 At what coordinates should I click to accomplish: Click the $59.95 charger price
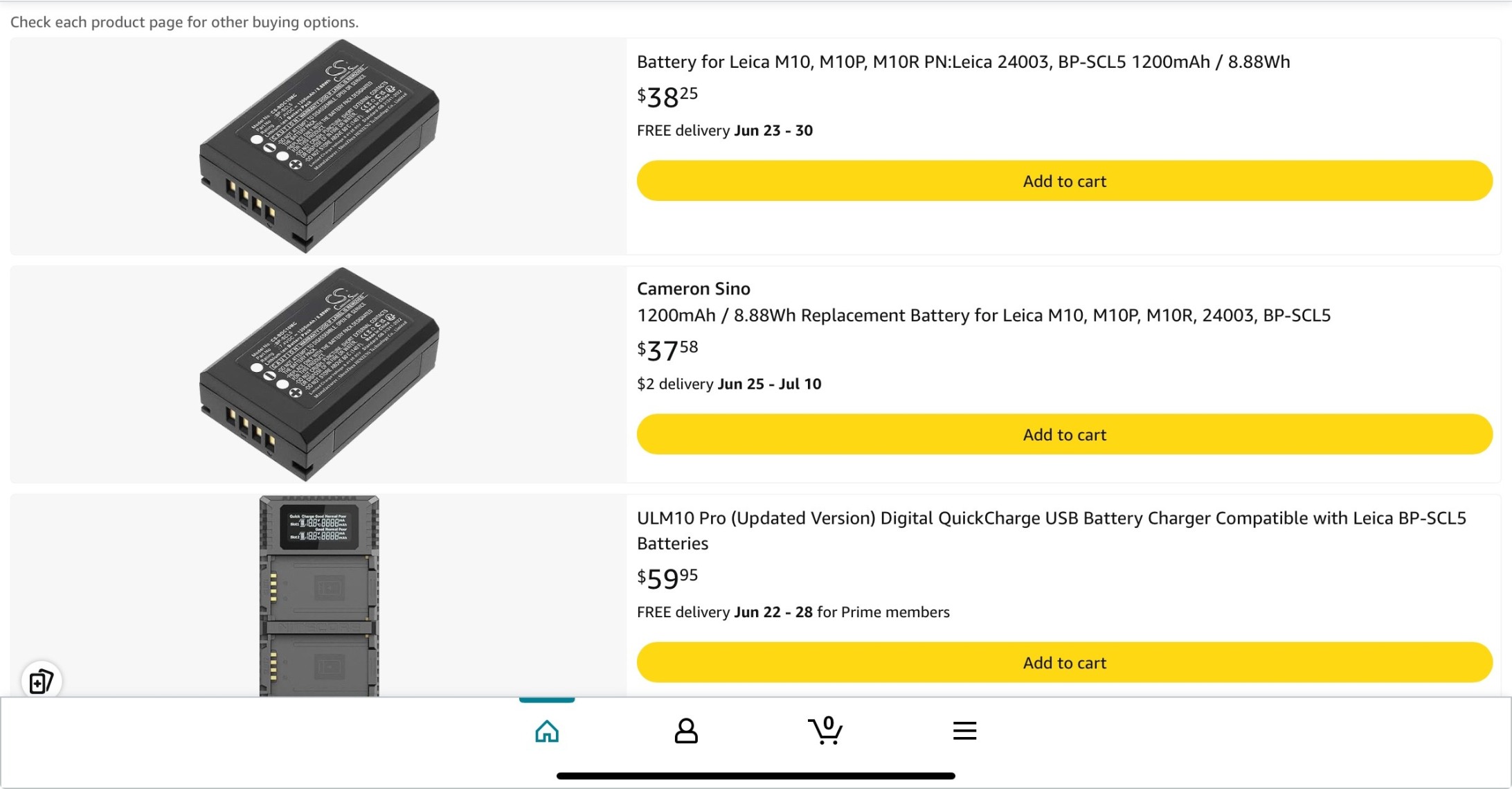pyautogui.click(x=667, y=578)
